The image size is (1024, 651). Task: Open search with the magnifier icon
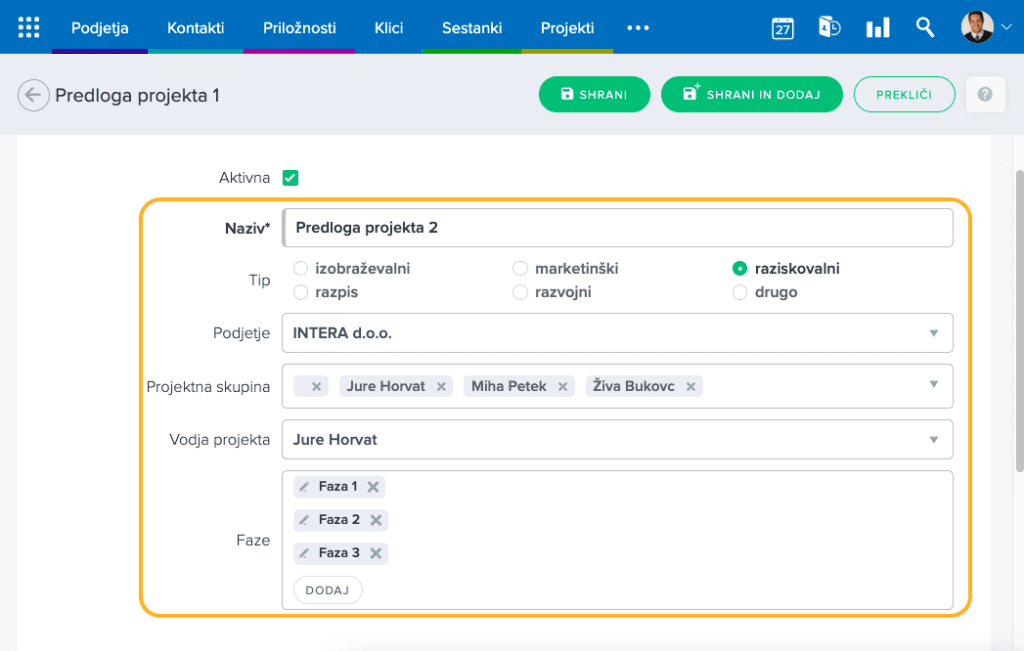pos(925,27)
